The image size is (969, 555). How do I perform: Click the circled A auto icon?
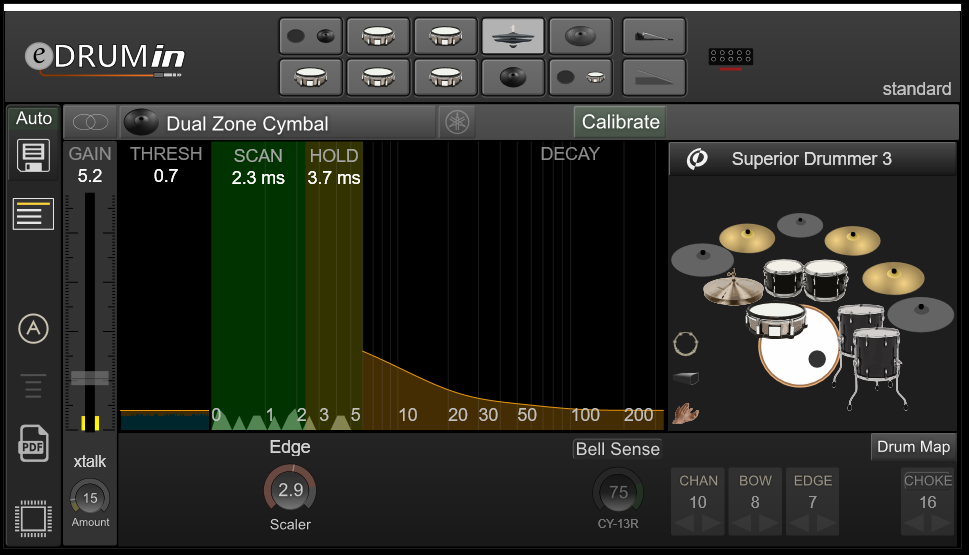click(x=33, y=328)
